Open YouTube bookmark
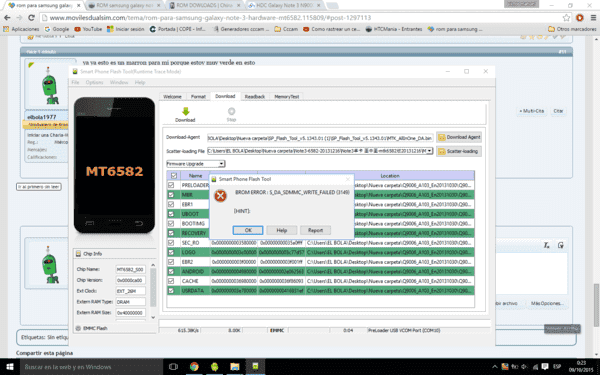 [x=88, y=29]
